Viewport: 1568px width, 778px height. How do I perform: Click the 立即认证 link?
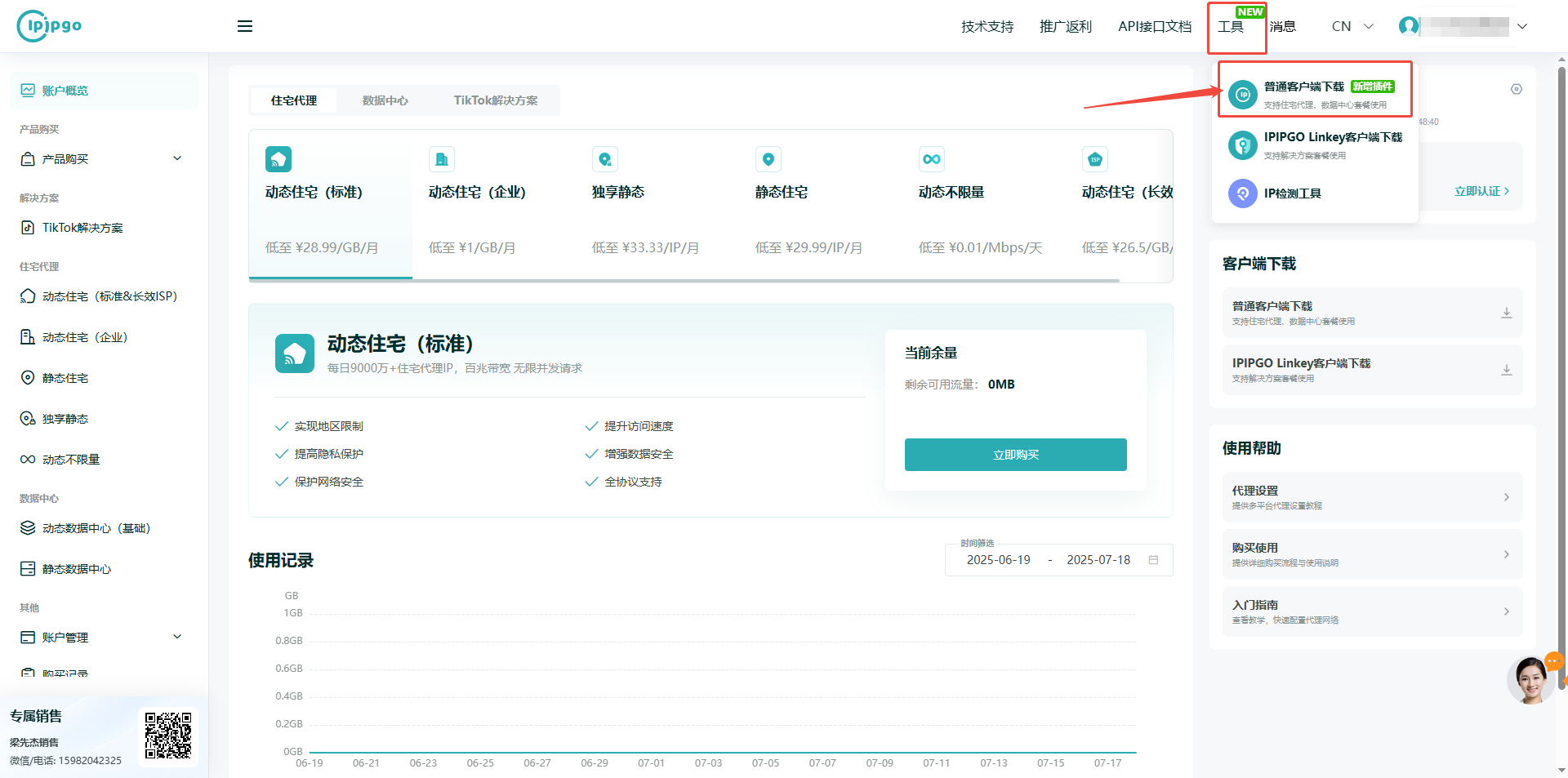[1481, 191]
